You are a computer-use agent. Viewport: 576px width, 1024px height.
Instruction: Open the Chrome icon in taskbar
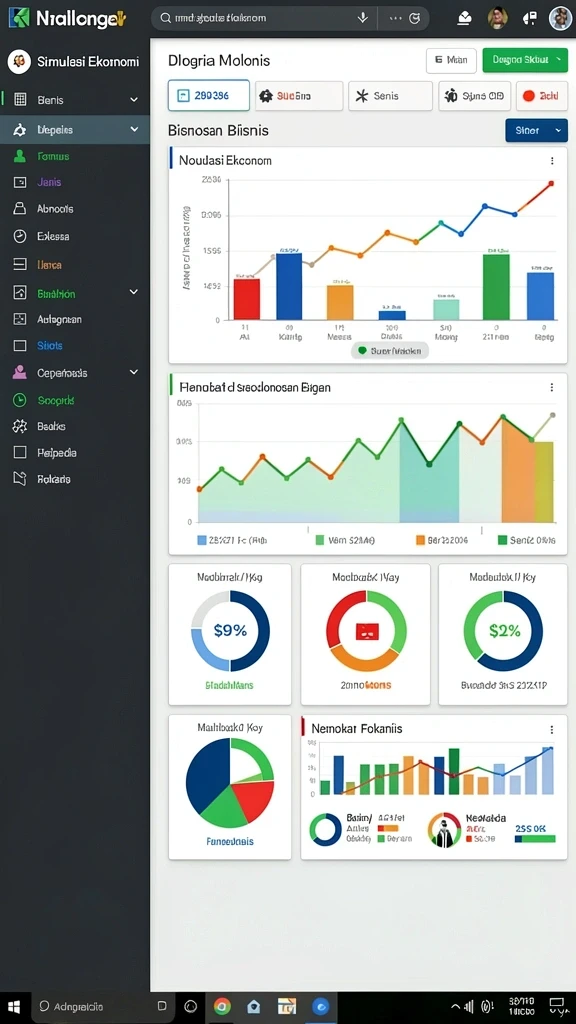pyautogui.click(x=222, y=1006)
